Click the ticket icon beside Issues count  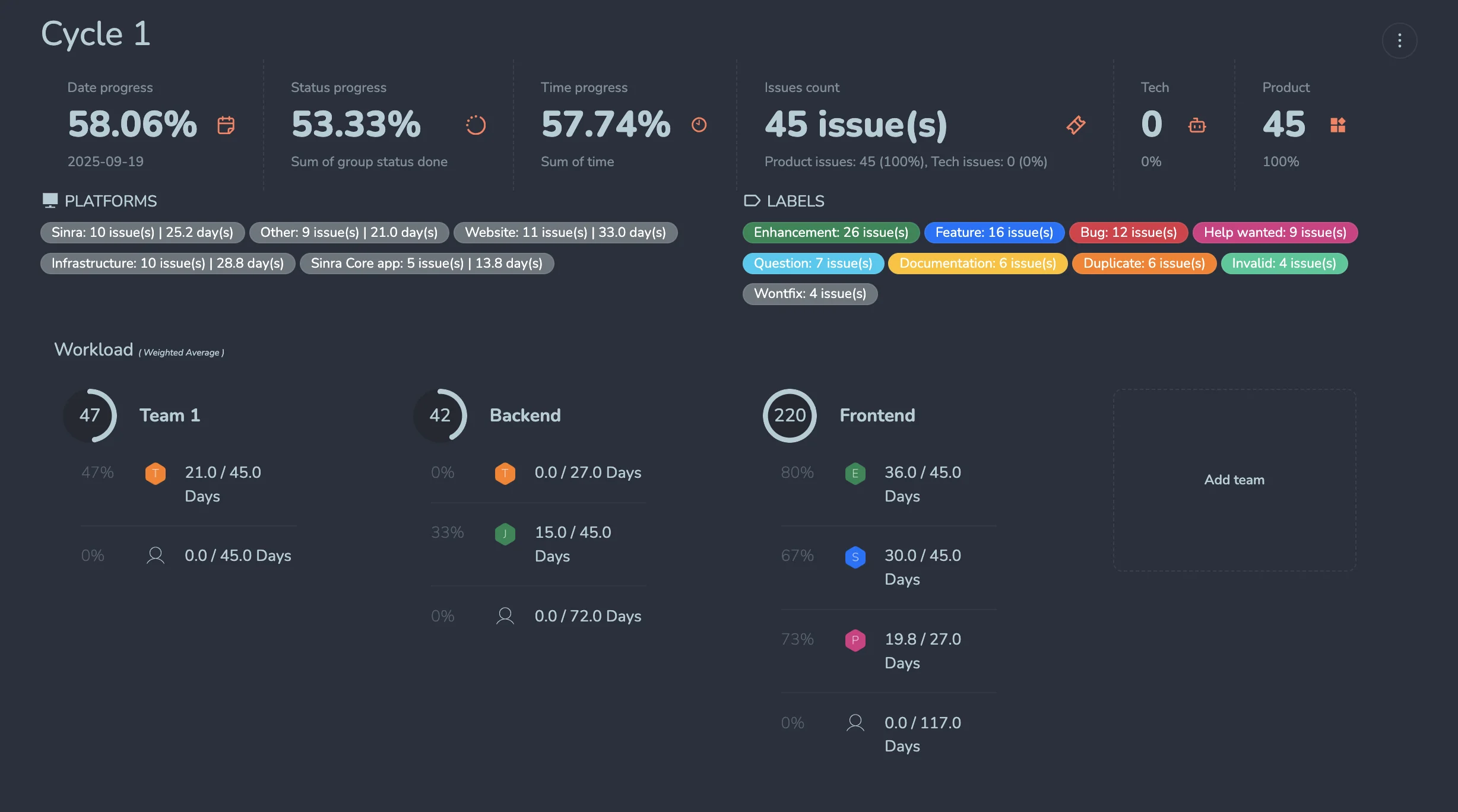pos(1076,125)
